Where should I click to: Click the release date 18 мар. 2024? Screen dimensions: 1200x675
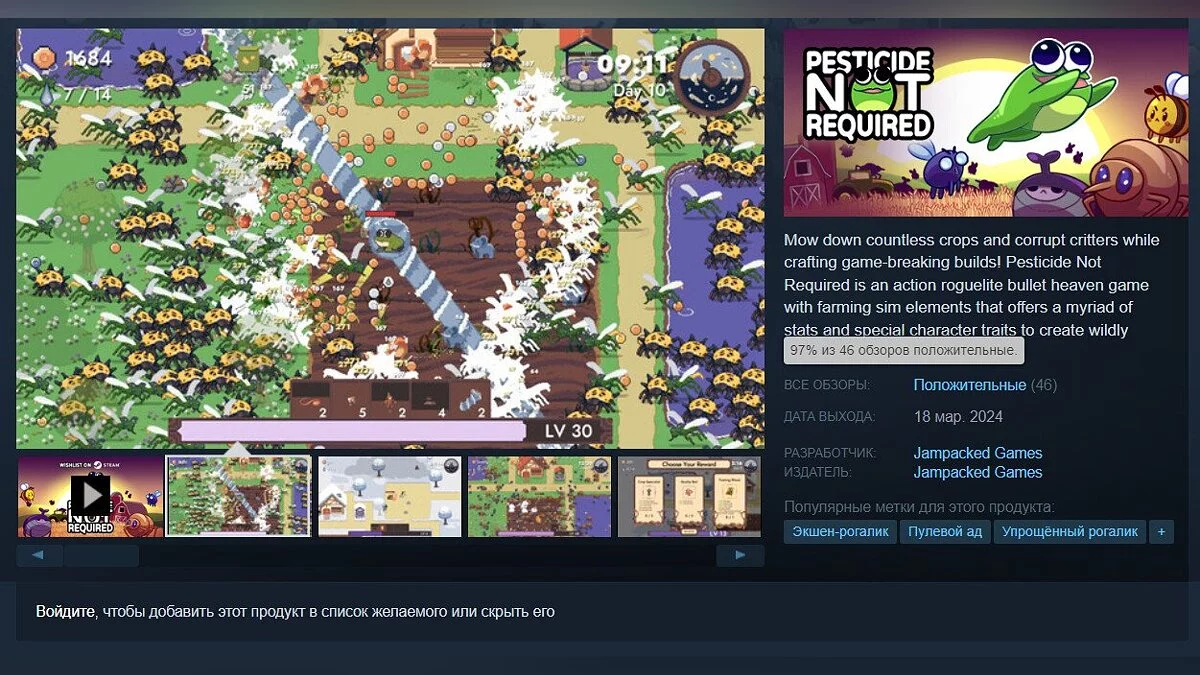pos(958,416)
